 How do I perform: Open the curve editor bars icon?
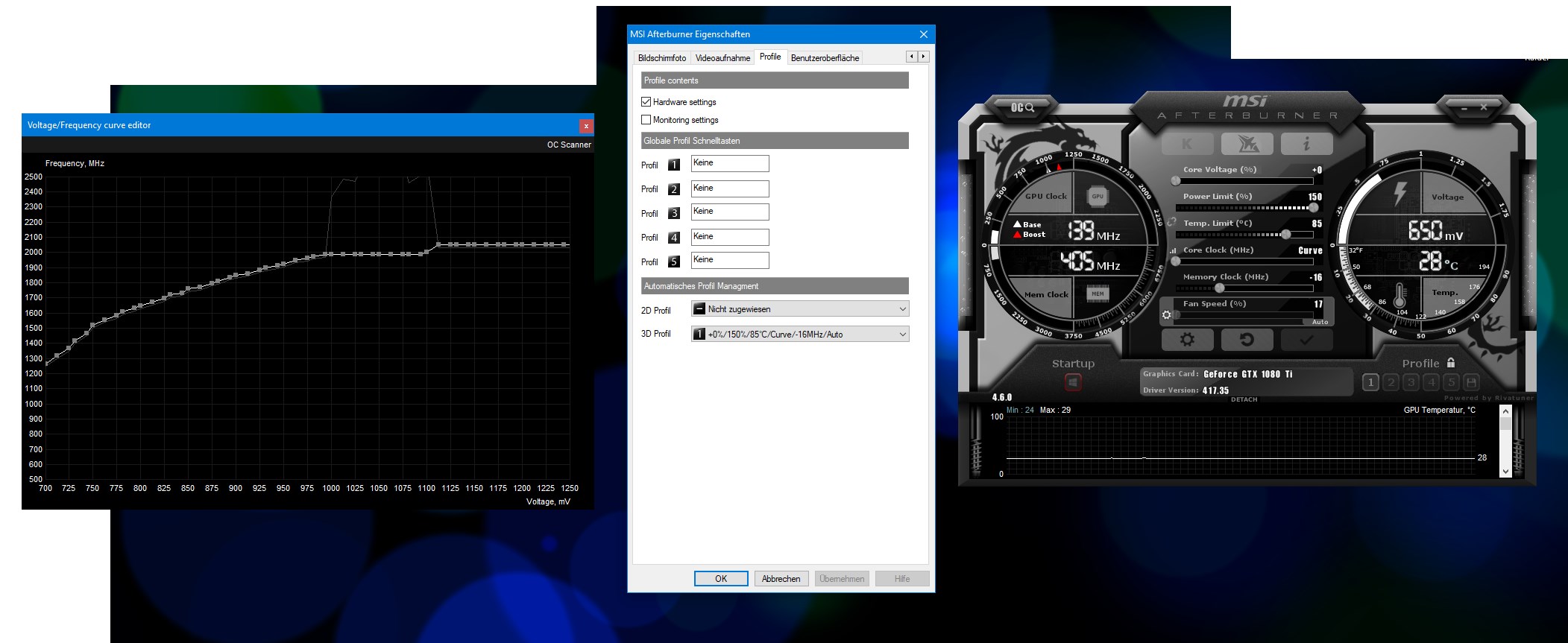pos(1173,251)
